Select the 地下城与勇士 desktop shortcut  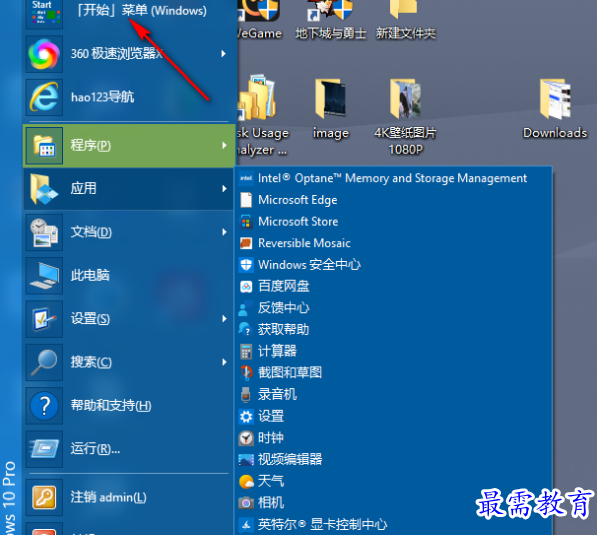331,21
